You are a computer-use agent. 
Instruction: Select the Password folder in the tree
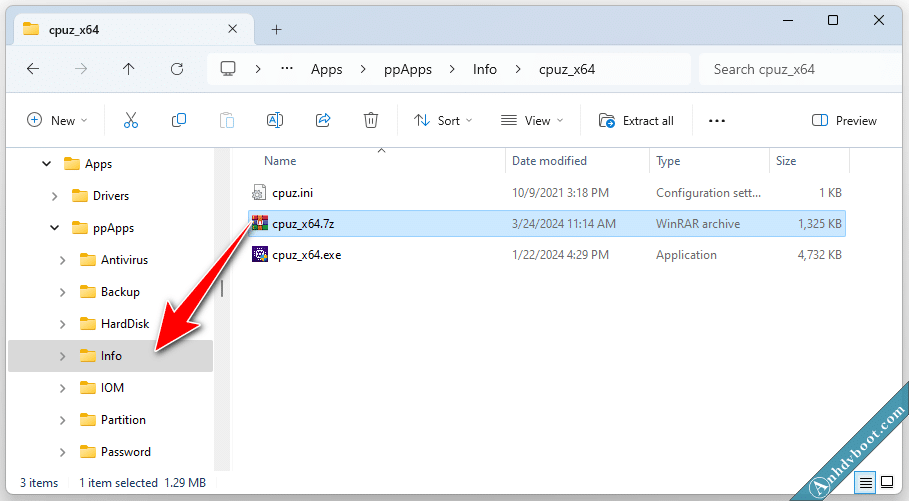(x=125, y=451)
